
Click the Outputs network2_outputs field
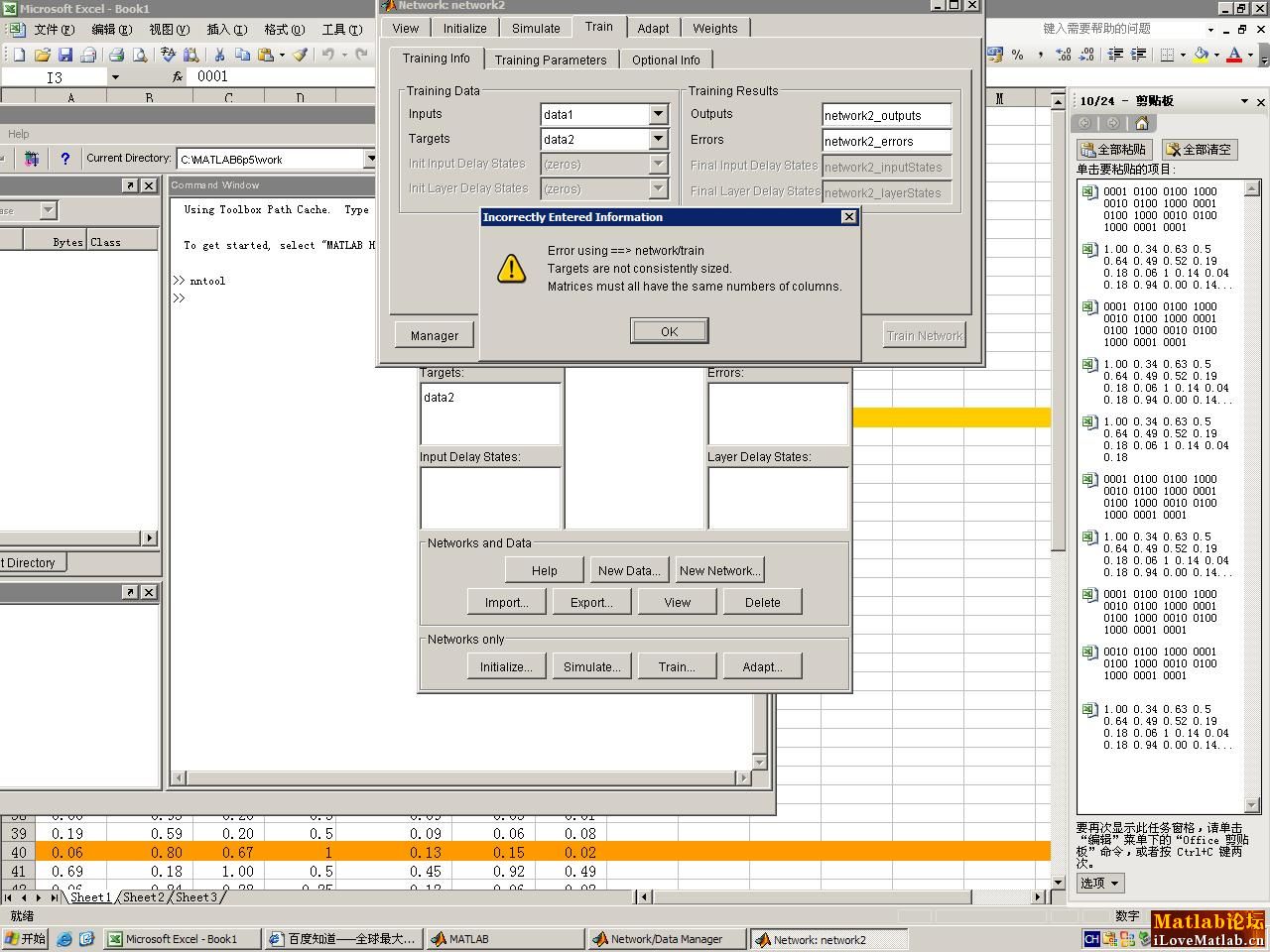tap(887, 115)
